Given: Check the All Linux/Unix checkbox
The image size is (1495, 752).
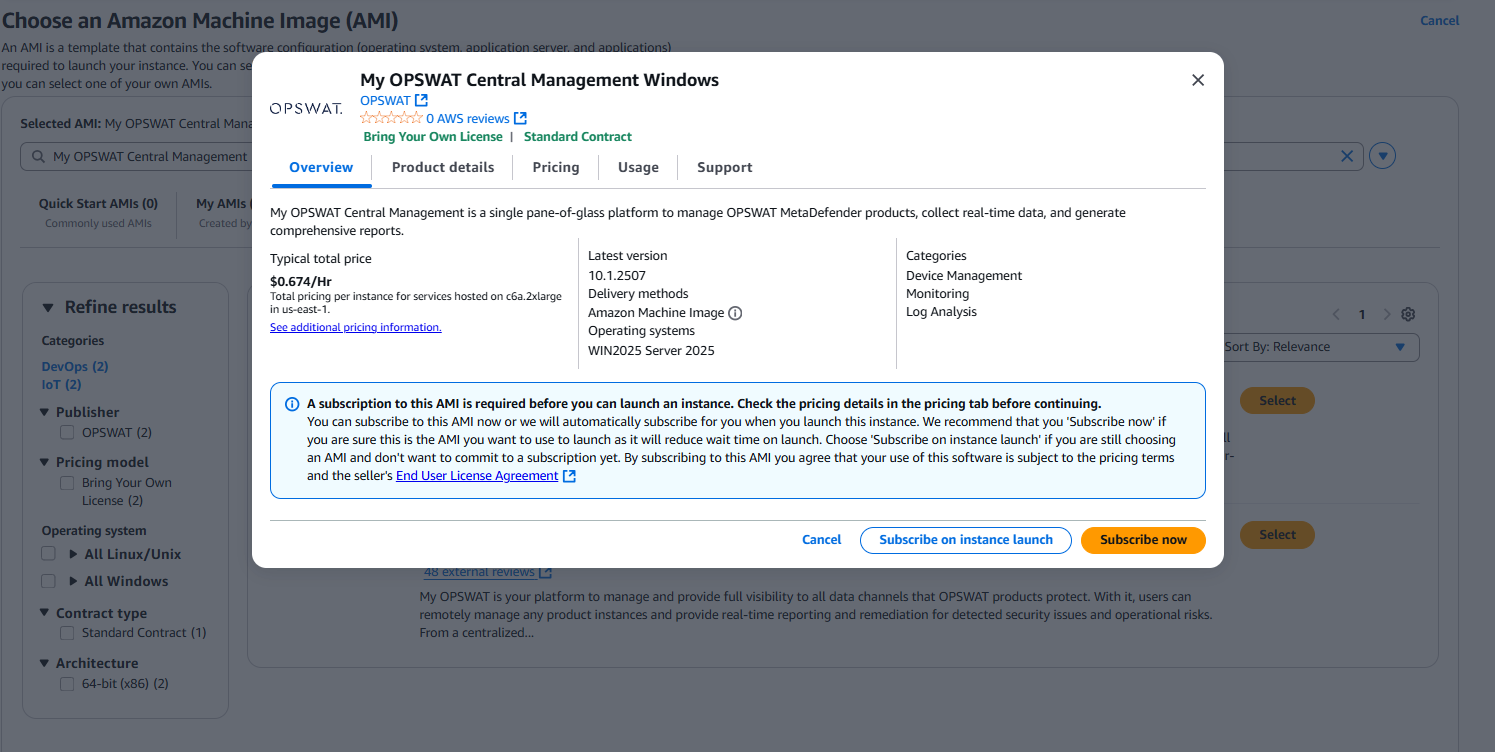Looking at the screenshot, I should (x=48, y=554).
